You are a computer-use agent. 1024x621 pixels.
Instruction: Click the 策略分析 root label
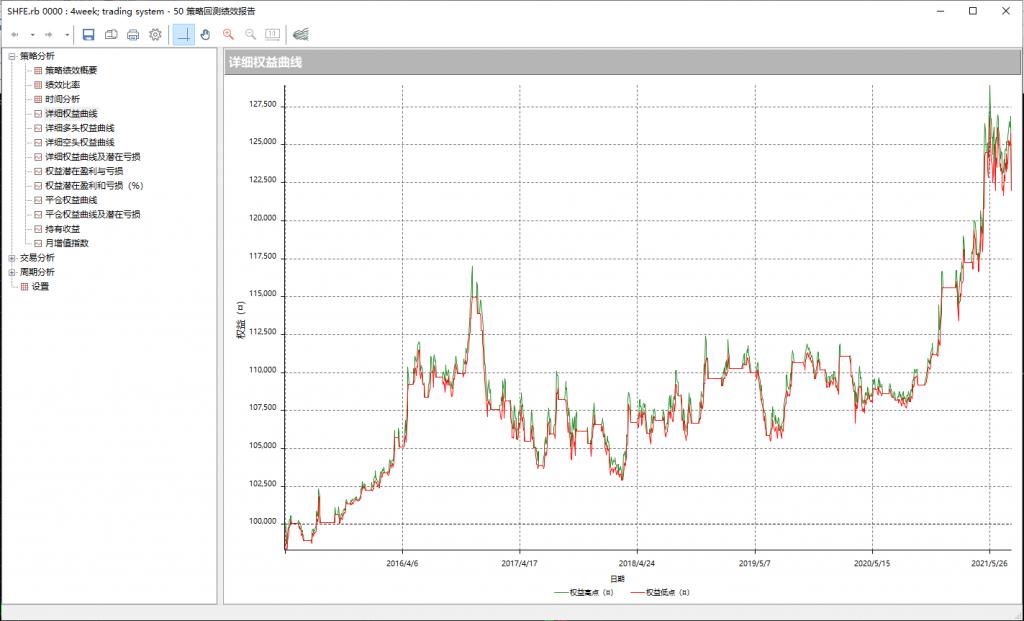[x=37, y=56]
